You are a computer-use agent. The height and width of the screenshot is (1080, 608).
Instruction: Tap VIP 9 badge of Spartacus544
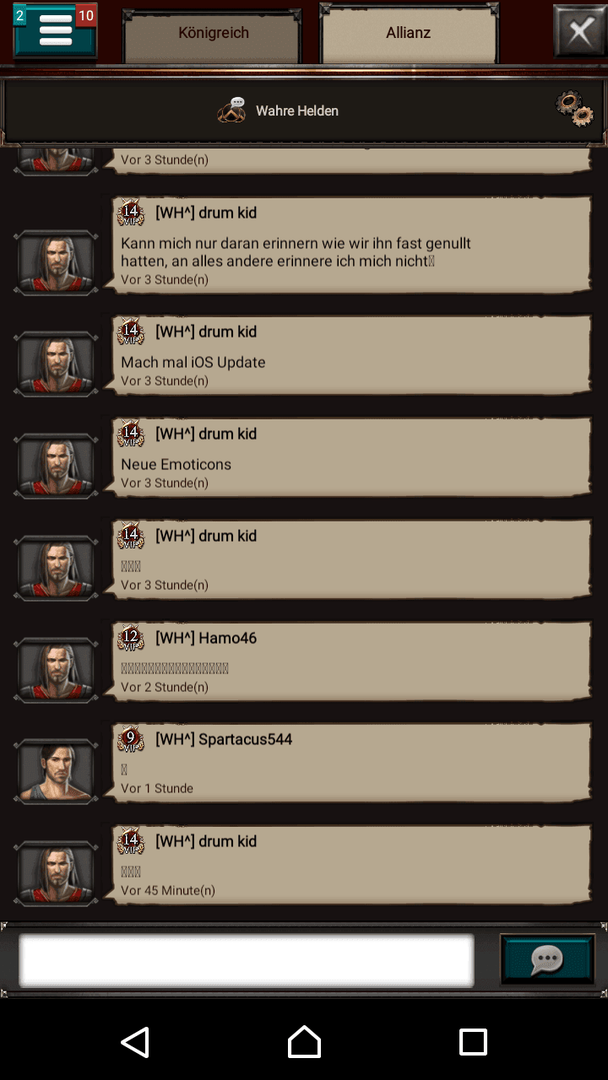pos(131,739)
